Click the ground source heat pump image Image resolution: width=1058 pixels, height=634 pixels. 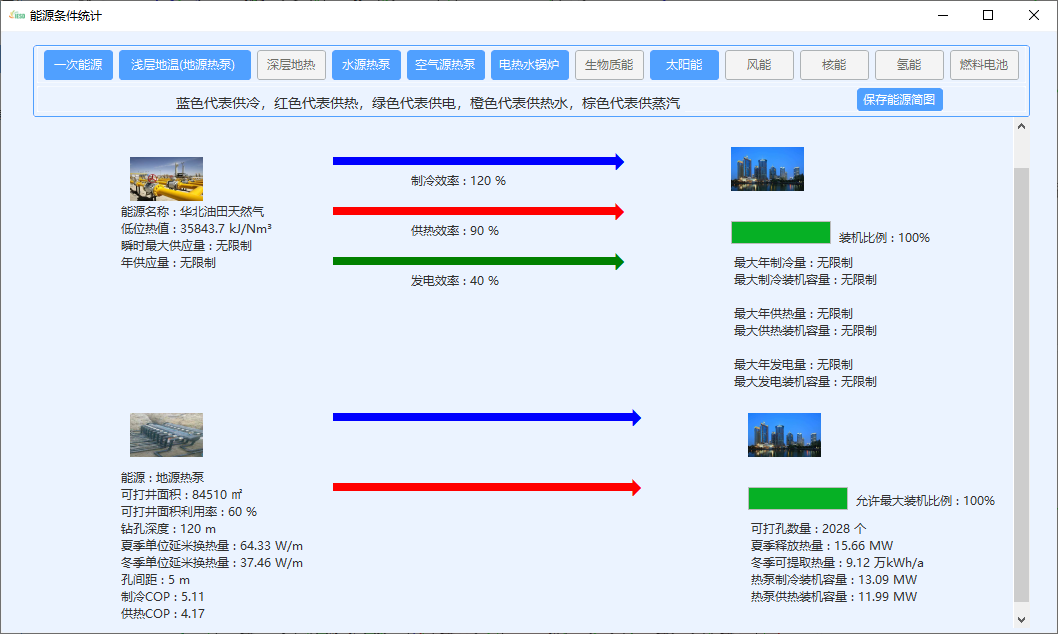pos(166,435)
